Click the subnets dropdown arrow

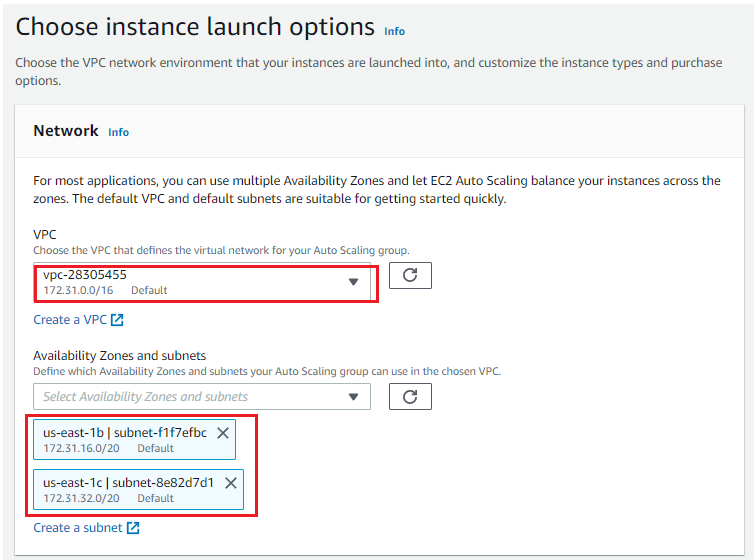(x=353, y=397)
